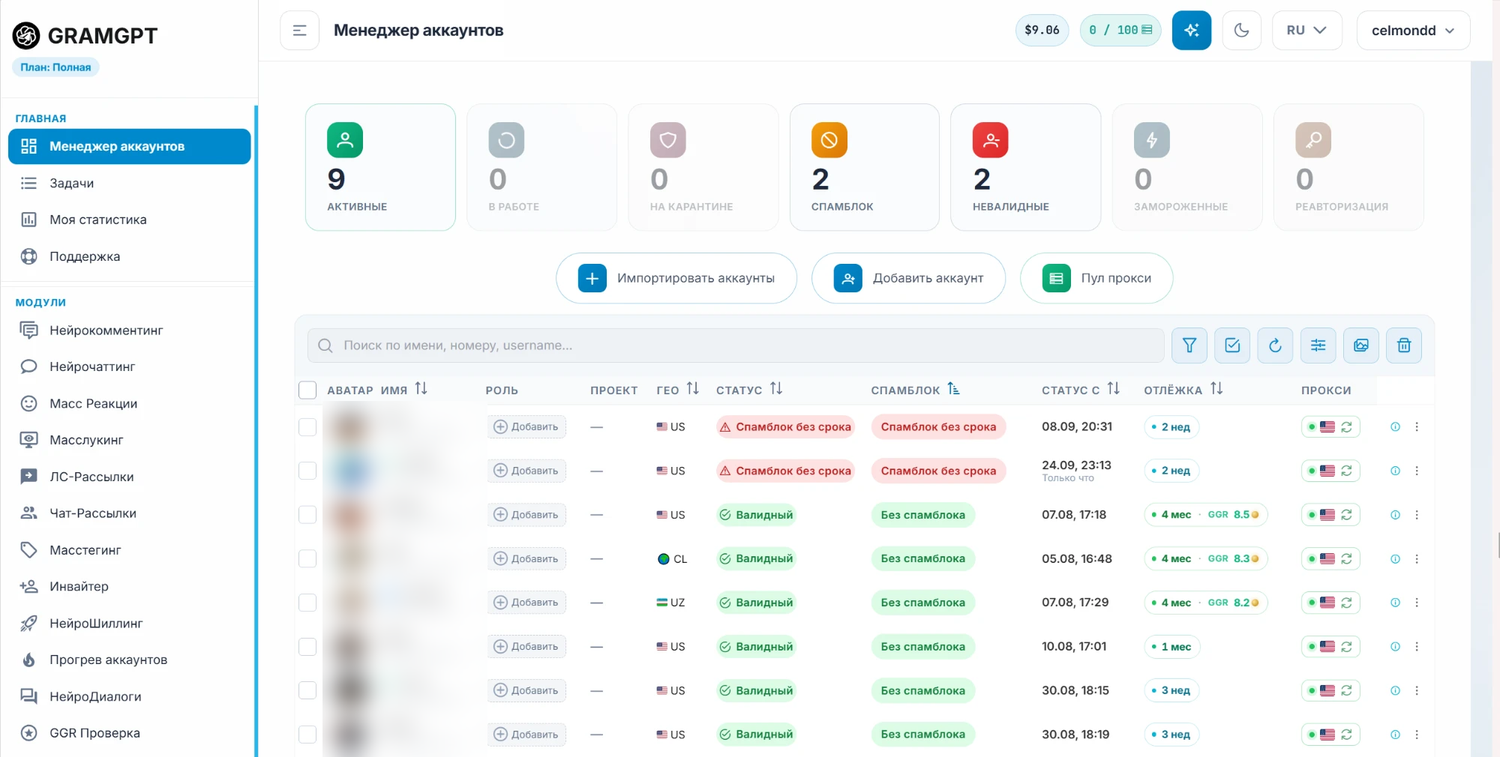
Task: Open the three-dot menu for 08.09 row
Action: 1417,427
